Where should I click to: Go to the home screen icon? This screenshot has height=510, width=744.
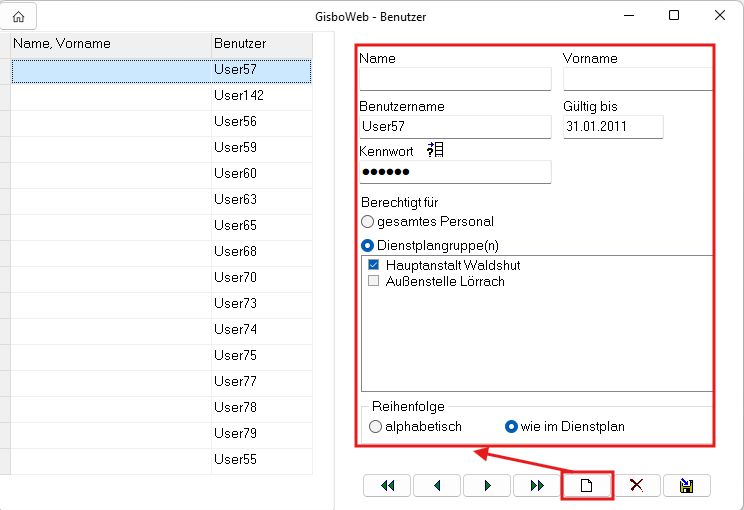(x=18, y=17)
